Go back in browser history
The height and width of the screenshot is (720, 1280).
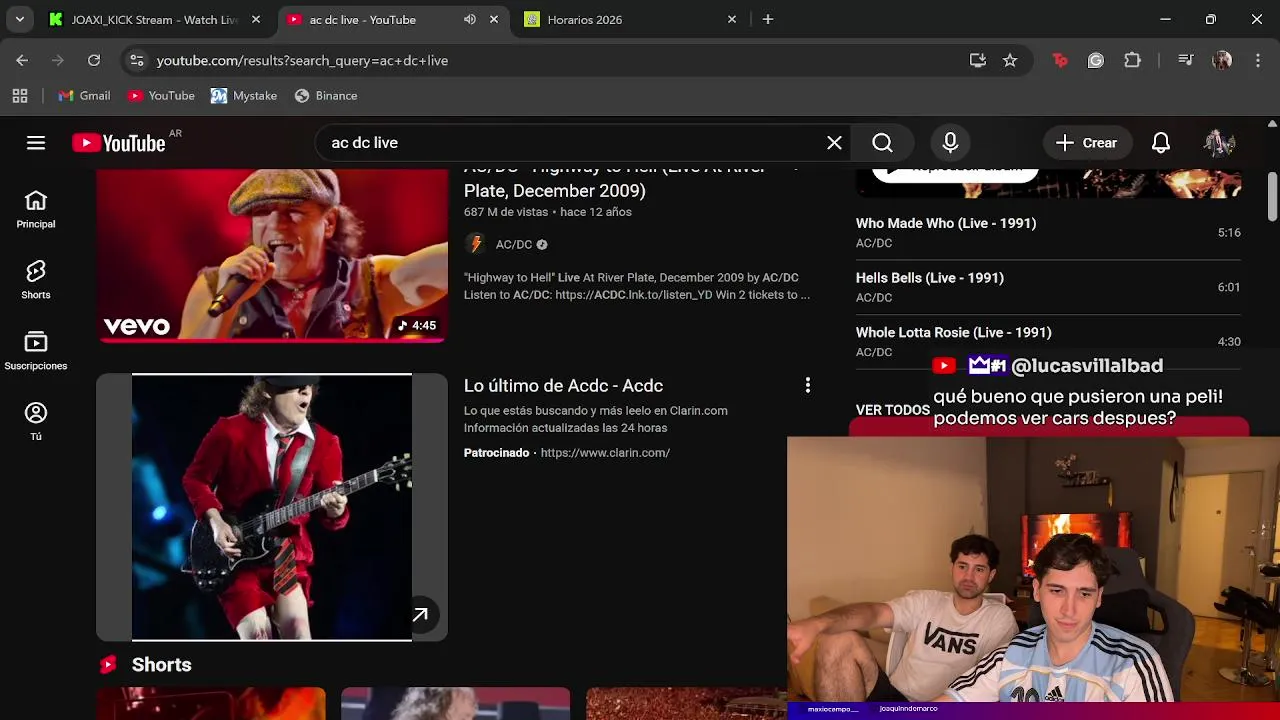tap(22, 60)
